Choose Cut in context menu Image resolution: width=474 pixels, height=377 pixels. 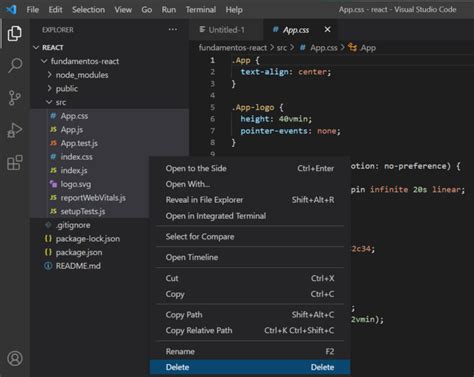250,278
